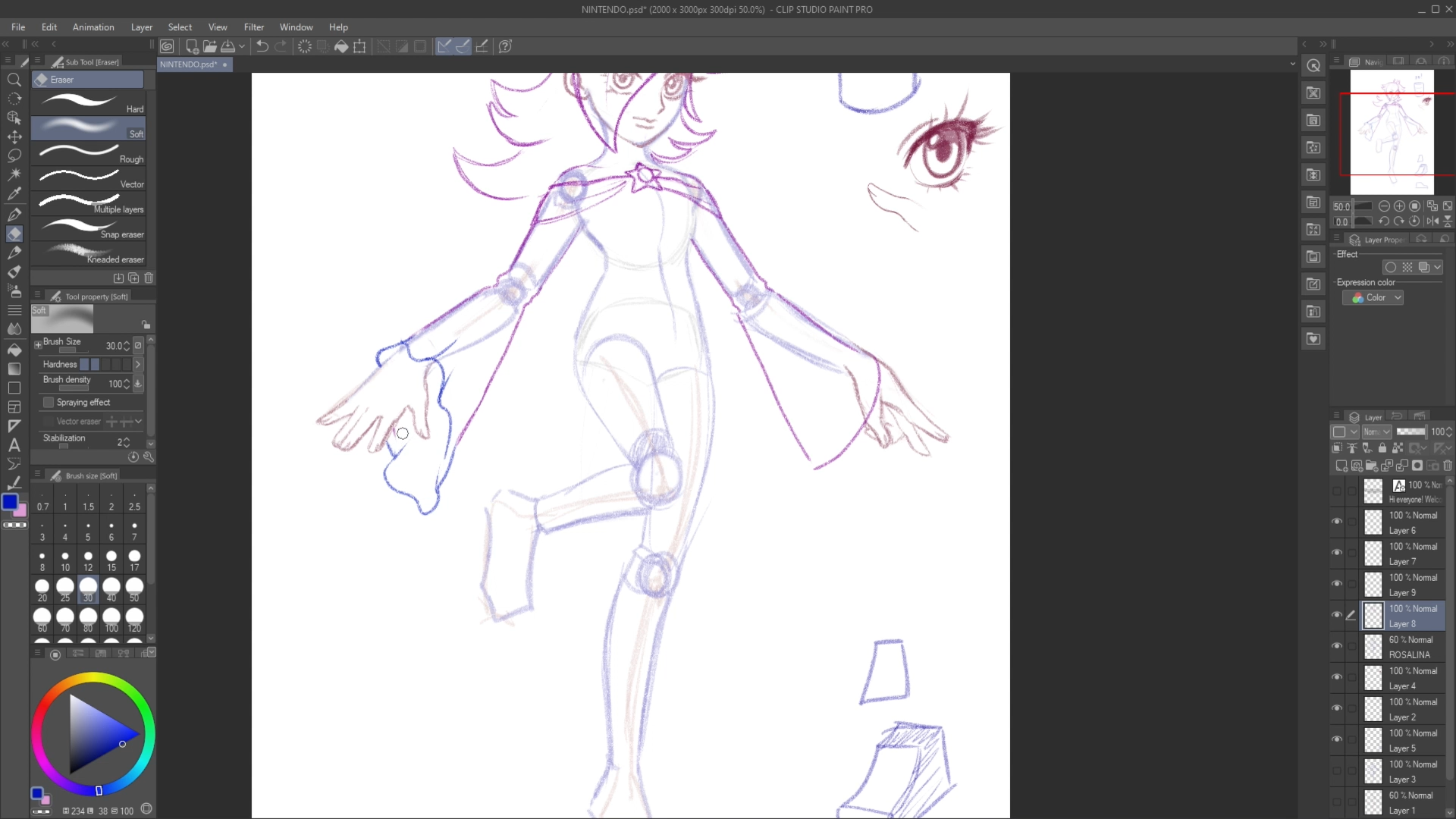Select the Fill bucket tool

point(14,350)
